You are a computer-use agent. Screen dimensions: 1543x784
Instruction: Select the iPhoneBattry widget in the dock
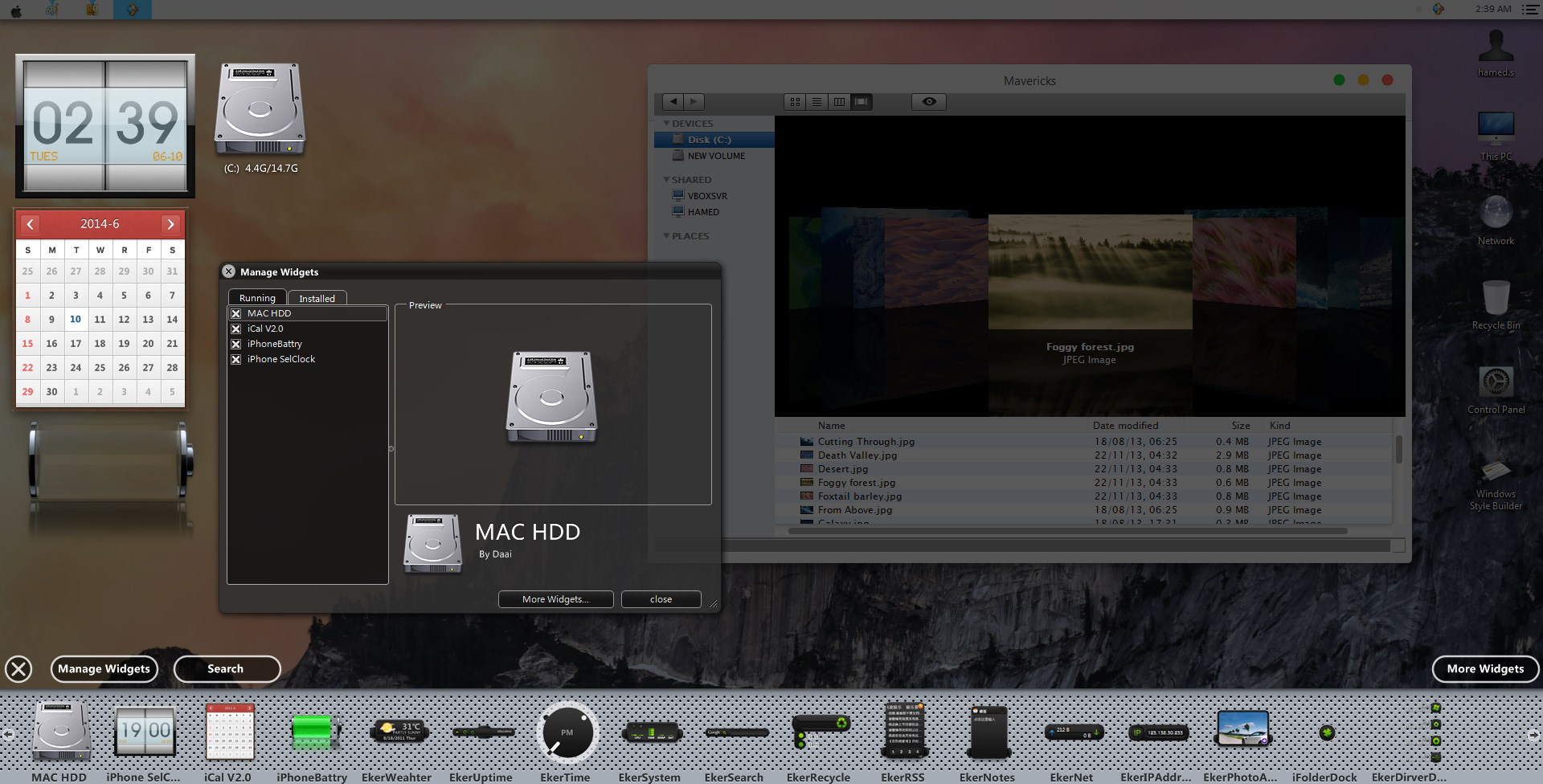(x=312, y=732)
